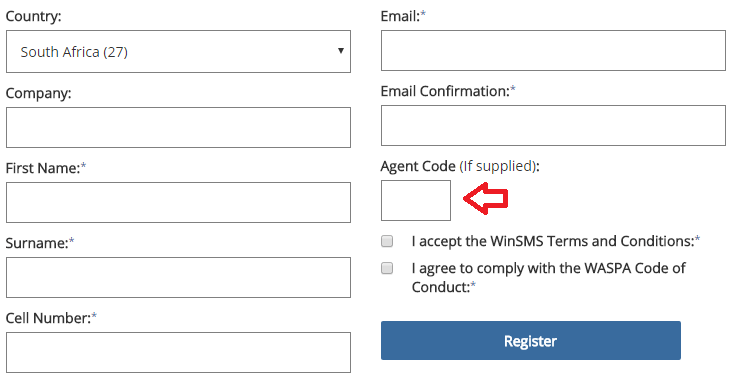Click inside the First Name input box
Image resolution: width=733 pixels, height=389 pixels.
178,202
